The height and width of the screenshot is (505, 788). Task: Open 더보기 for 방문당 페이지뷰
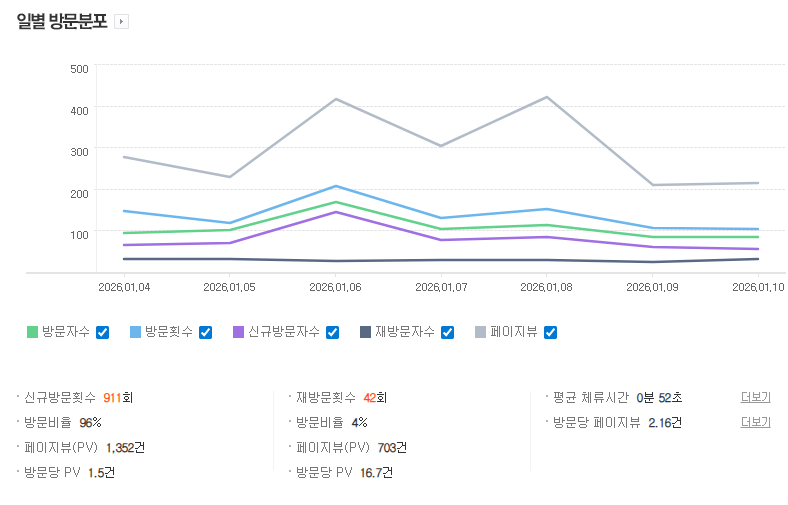point(755,422)
